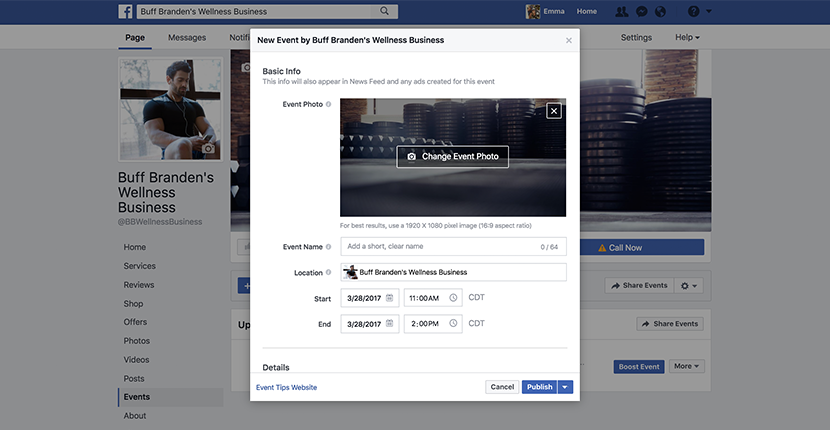Select Posts in the left sidebar

pyautogui.click(x=134, y=379)
